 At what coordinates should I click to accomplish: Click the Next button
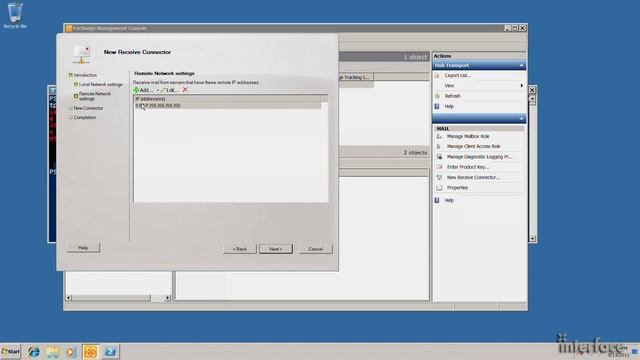276,249
